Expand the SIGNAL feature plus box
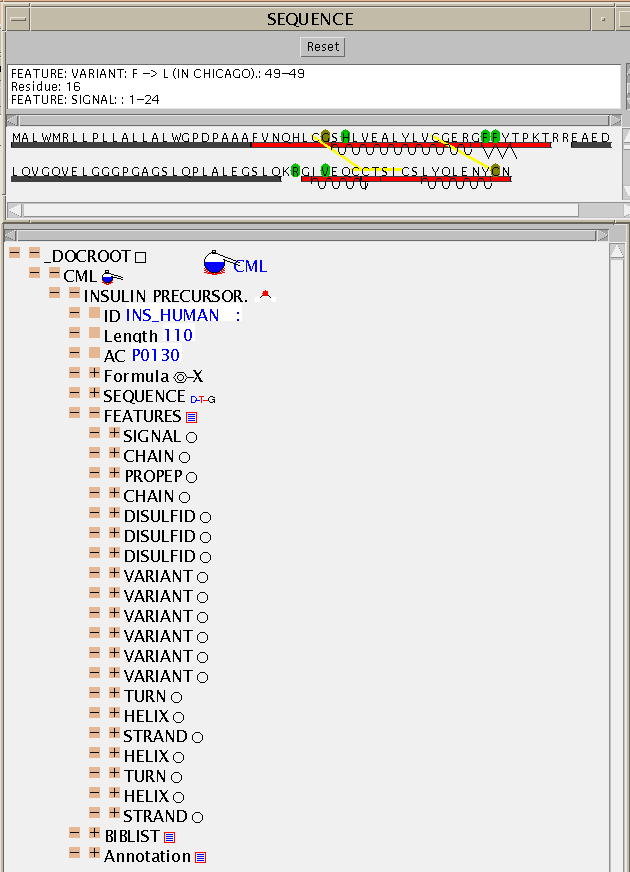Viewport: 630px width, 872px height. [114, 435]
